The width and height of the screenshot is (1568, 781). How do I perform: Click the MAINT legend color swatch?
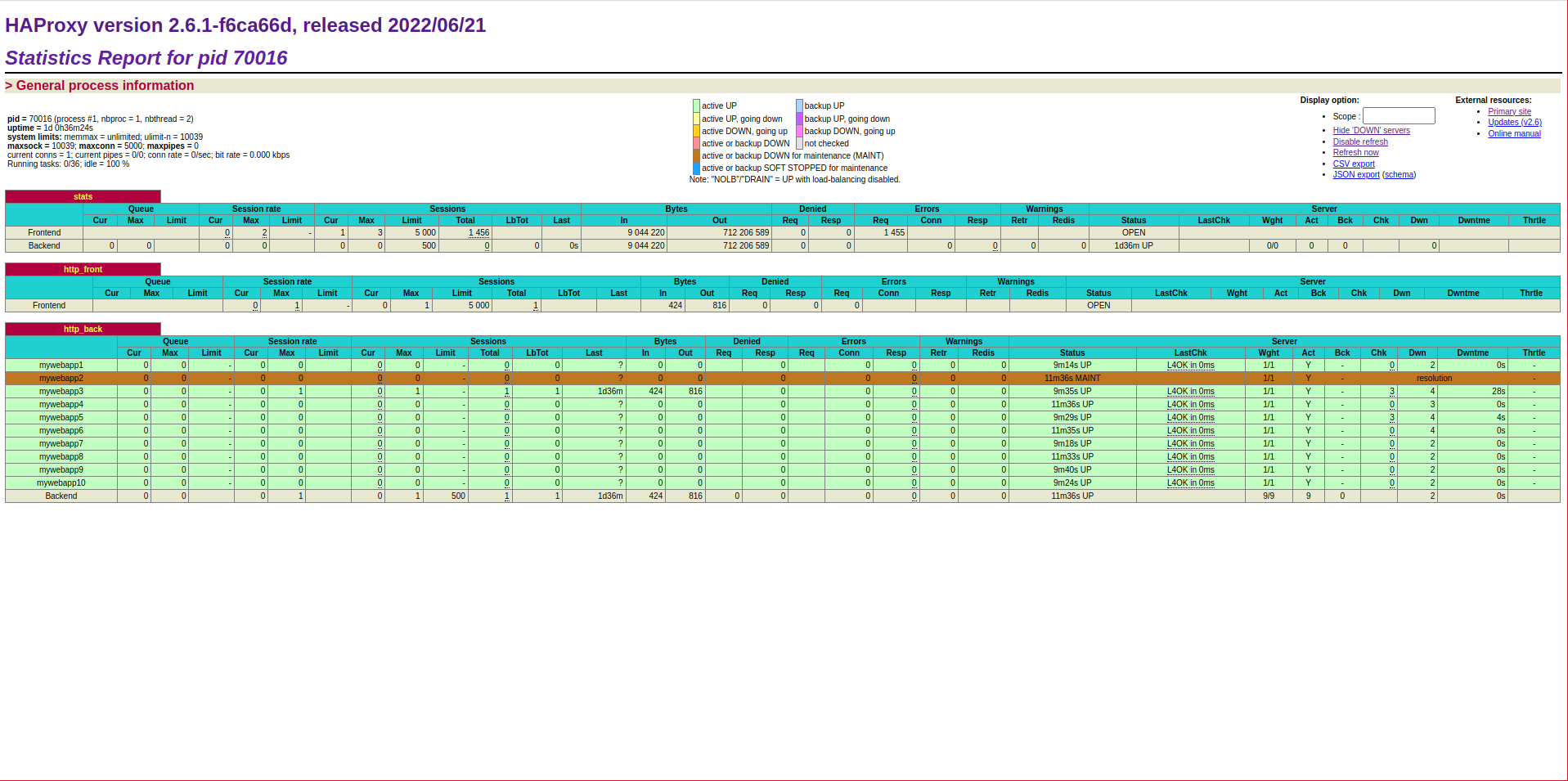pyautogui.click(x=696, y=156)
